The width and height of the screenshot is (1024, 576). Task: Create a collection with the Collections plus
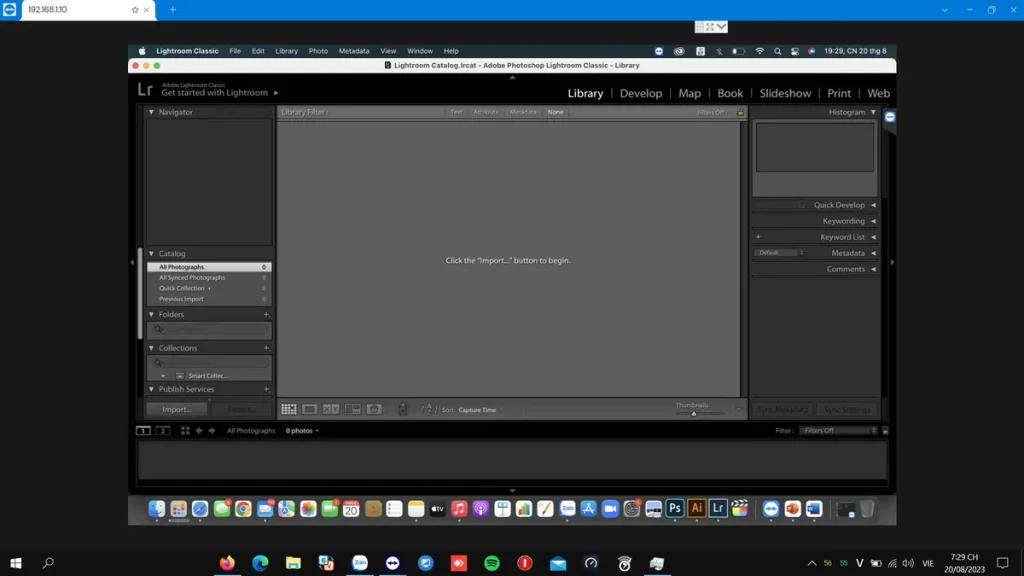(x=266, y=348)
